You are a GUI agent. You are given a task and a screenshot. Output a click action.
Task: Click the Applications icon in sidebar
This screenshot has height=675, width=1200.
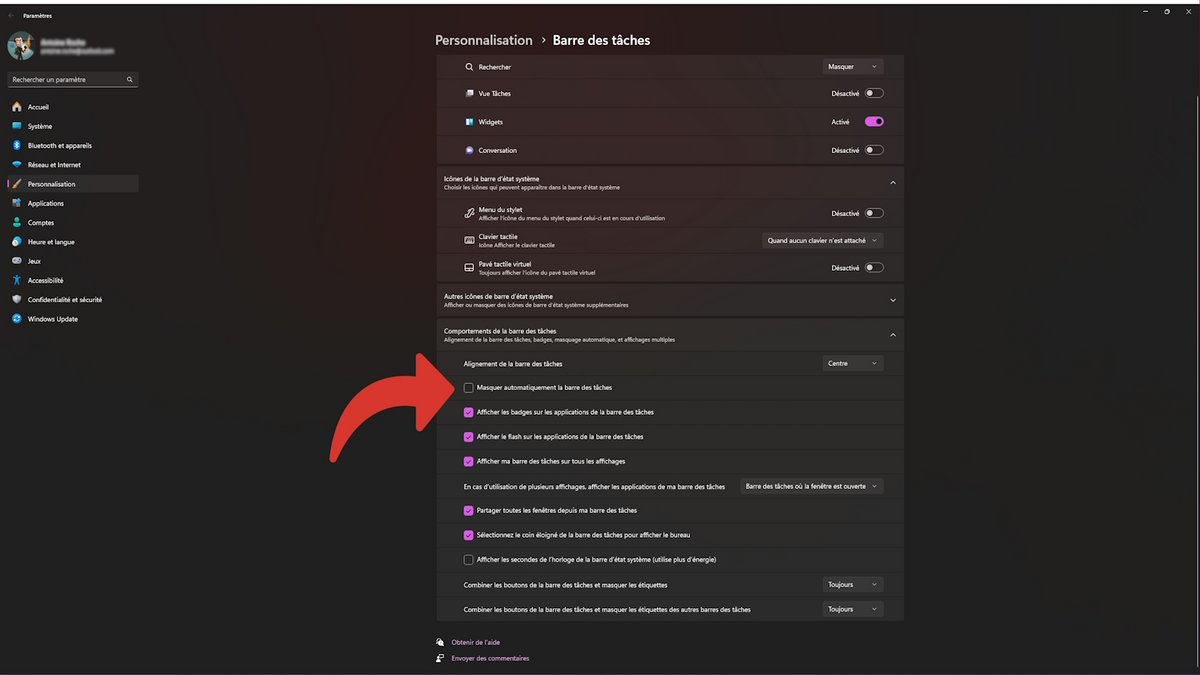click(x=17, y=203)
